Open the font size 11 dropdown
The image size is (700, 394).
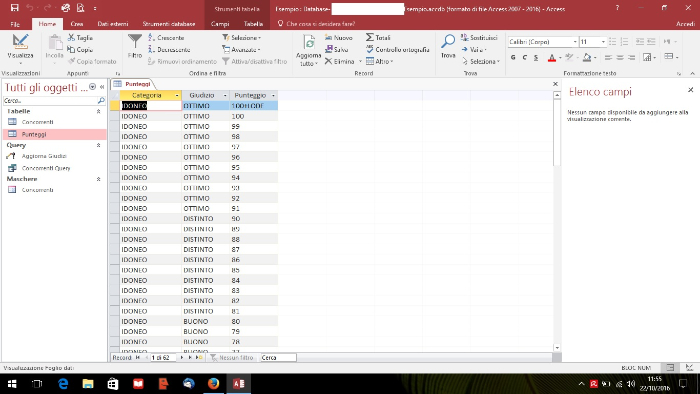[x=603, y=41]
